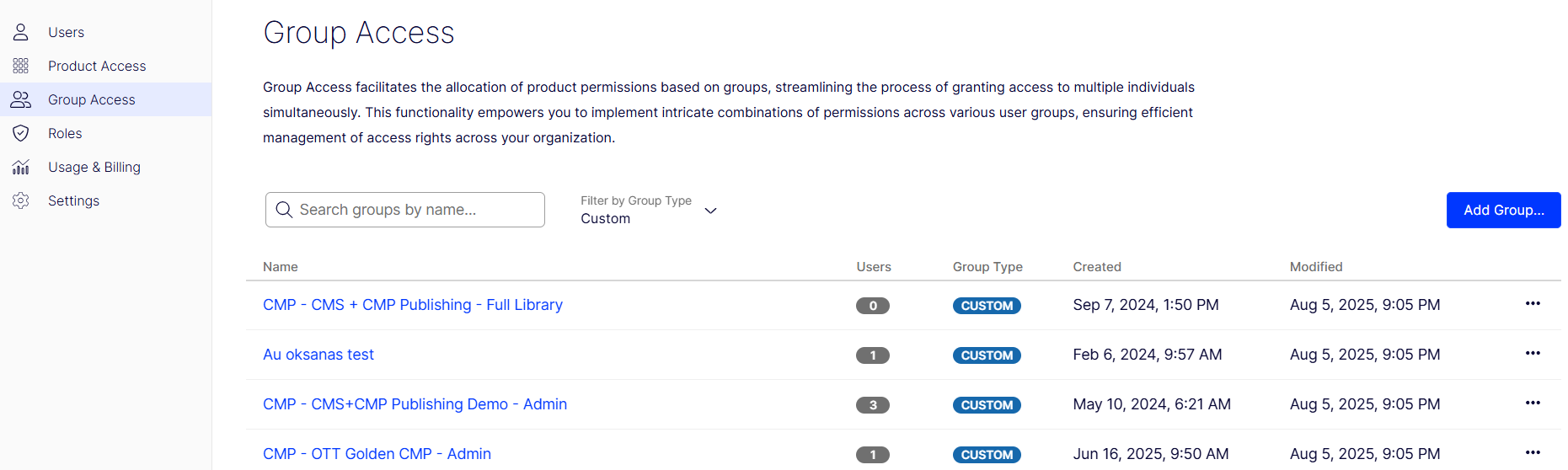Open CMP - CMS + CMP Publishing - Full Library
This screenshot has height=470, width=1568.
pos(412,305)
